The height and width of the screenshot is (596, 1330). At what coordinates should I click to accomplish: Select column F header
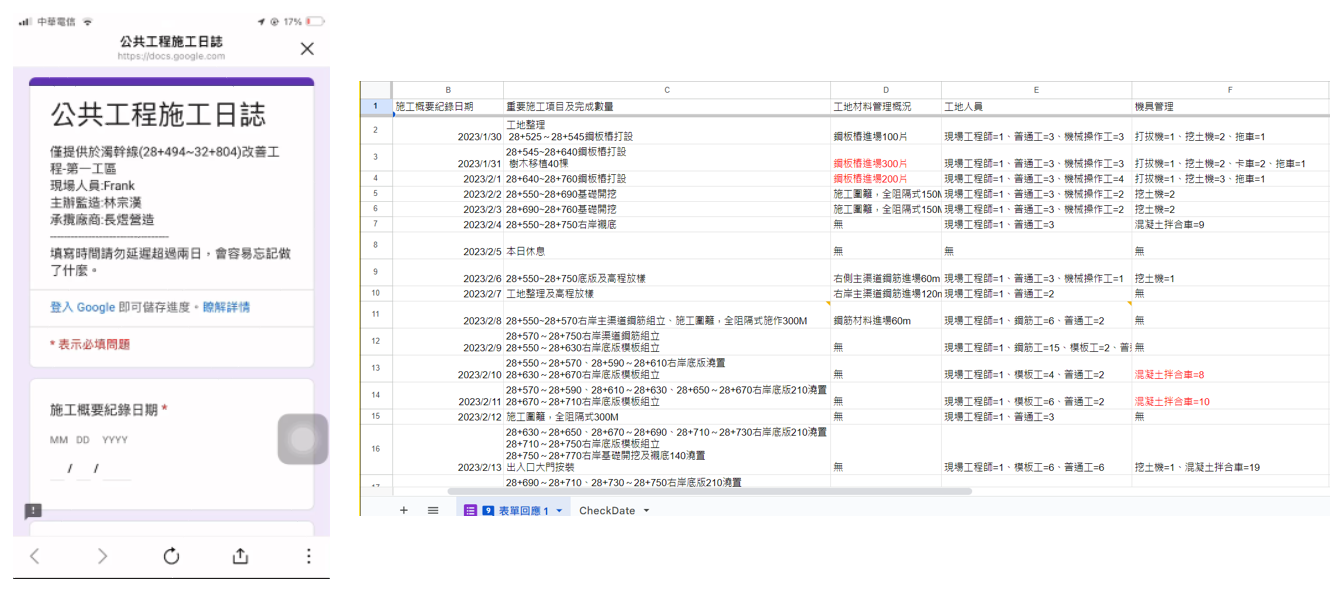(1230, 90)
